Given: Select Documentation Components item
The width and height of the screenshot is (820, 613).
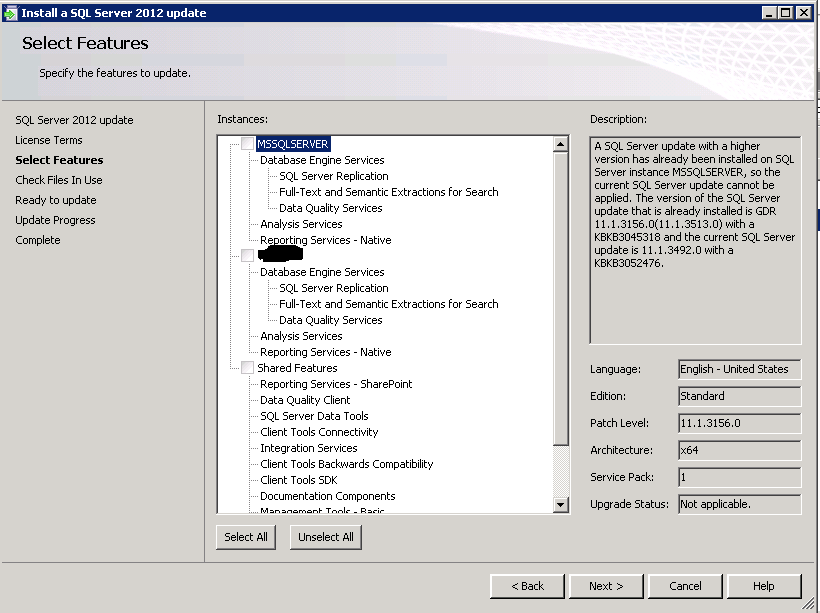Looking at the screenshot, I should [x=327, y=496].
